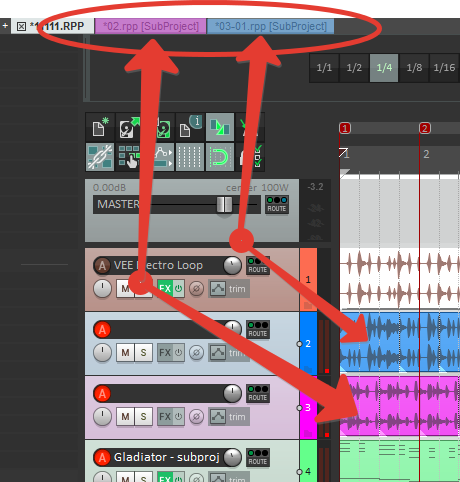
Task: Toggle record arm on track 2
Action: click(102, 330)
